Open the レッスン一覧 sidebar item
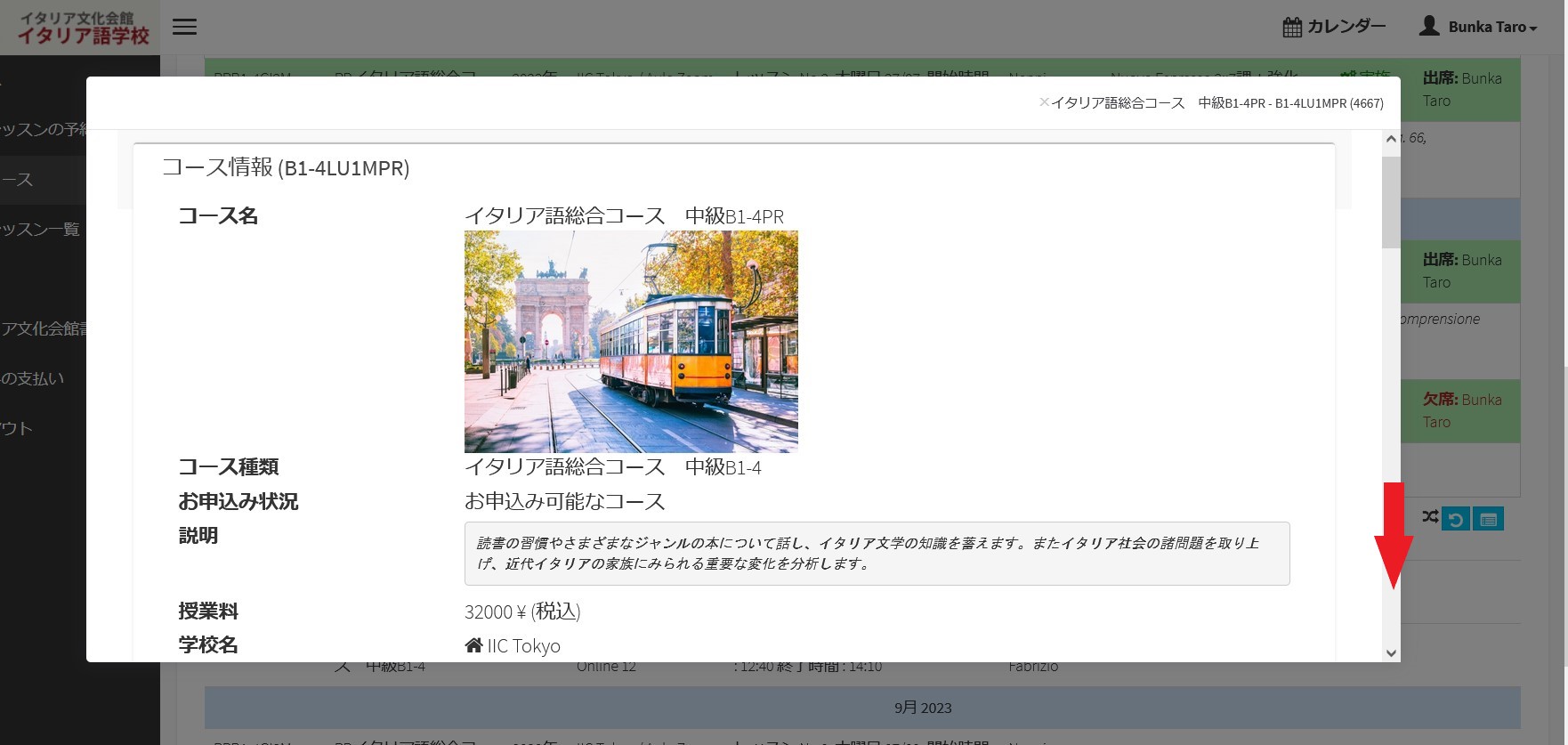1568x745 pixels. click(x=41, y=230)
